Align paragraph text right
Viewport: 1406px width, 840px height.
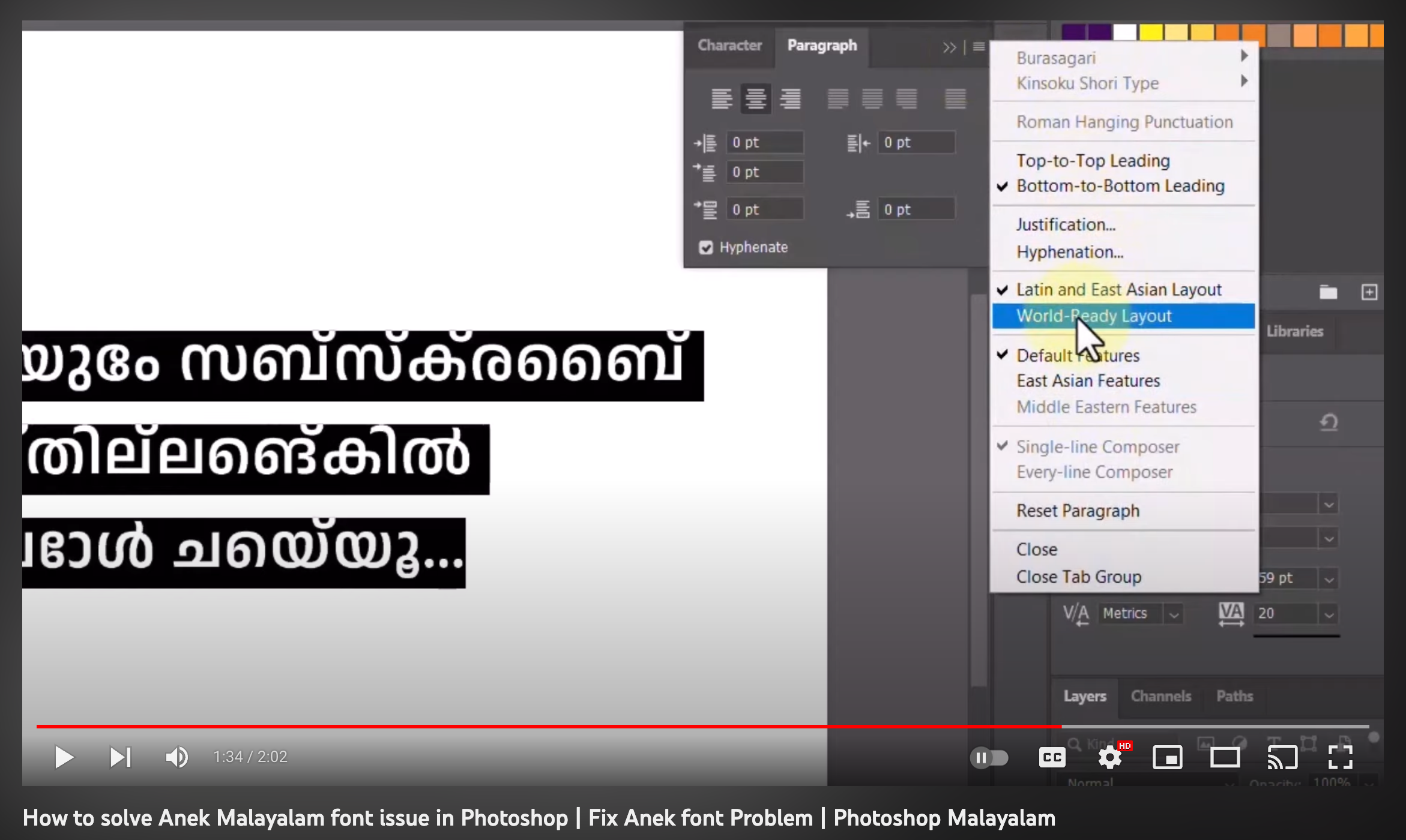click(x=790, y=98)
